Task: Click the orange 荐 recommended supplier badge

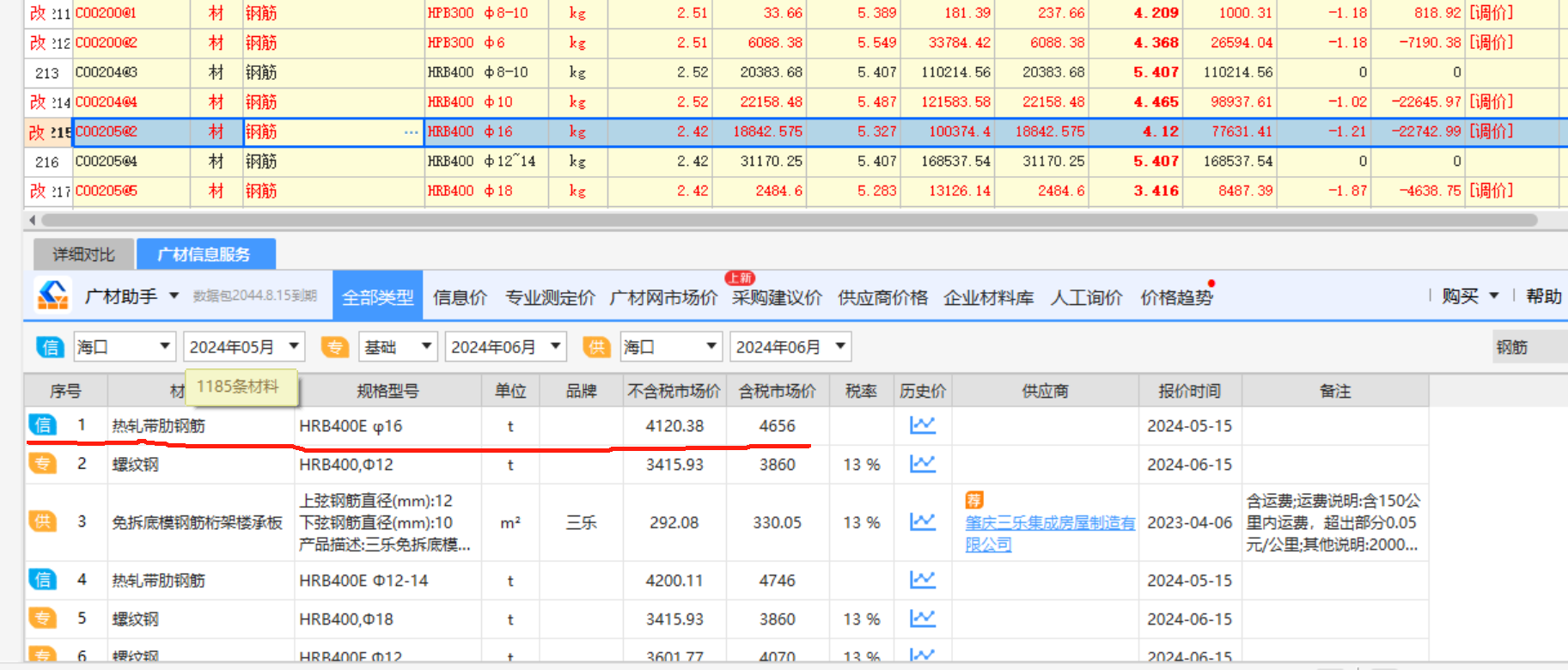Action: 974,500
